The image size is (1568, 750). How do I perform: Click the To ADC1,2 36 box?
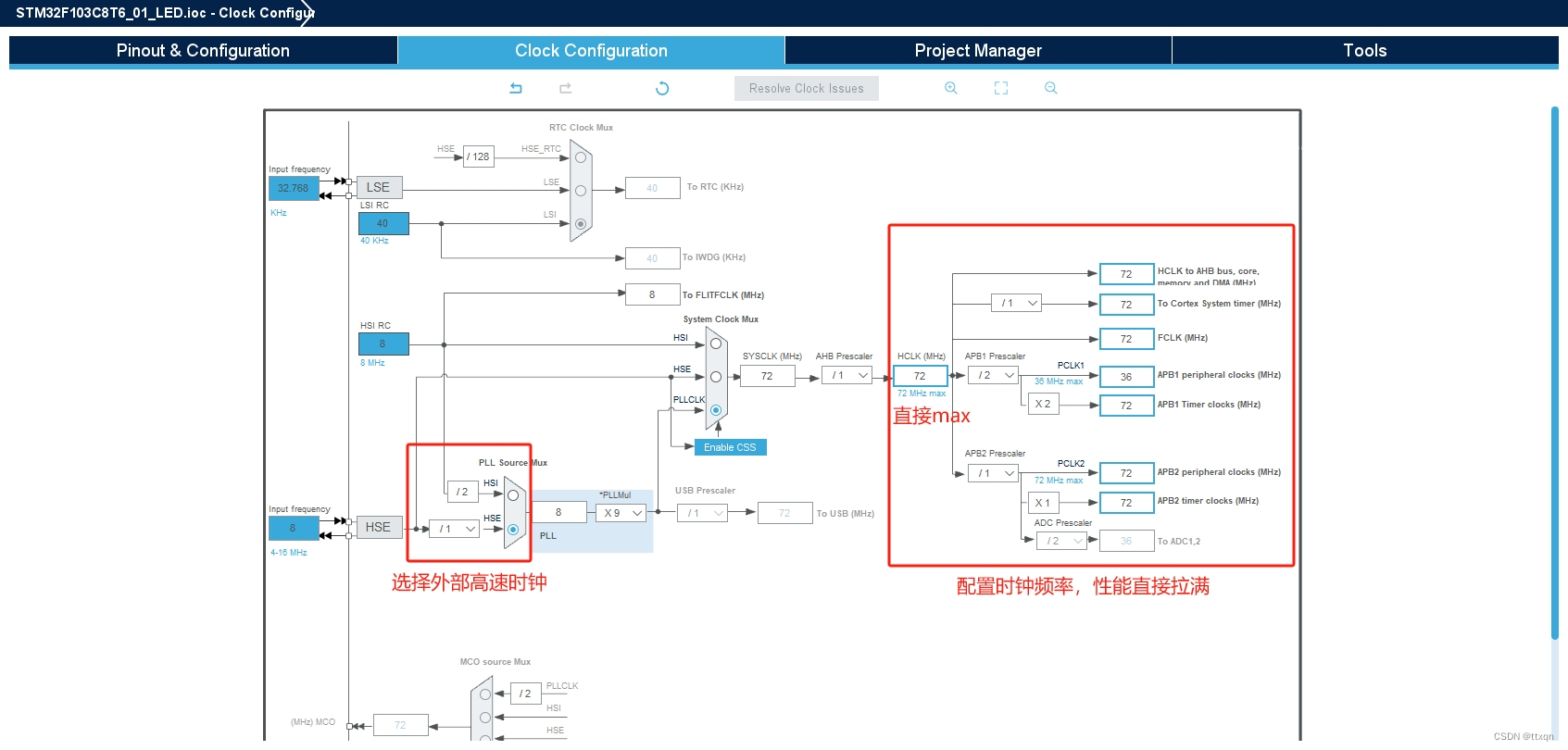pos(1126,541)
